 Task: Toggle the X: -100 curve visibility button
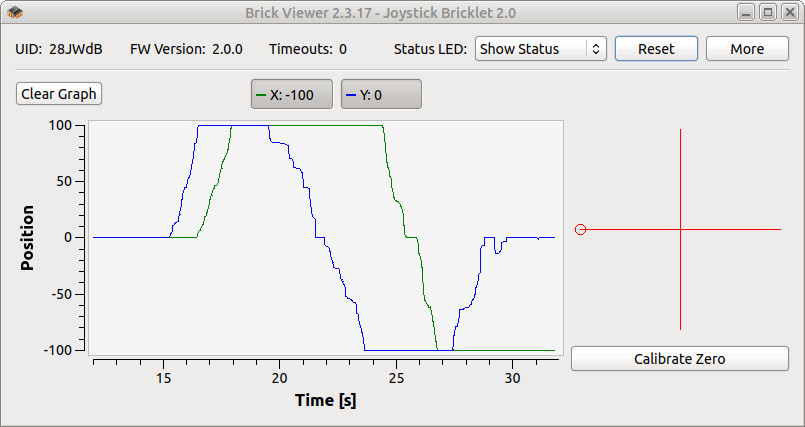point(292,94)
